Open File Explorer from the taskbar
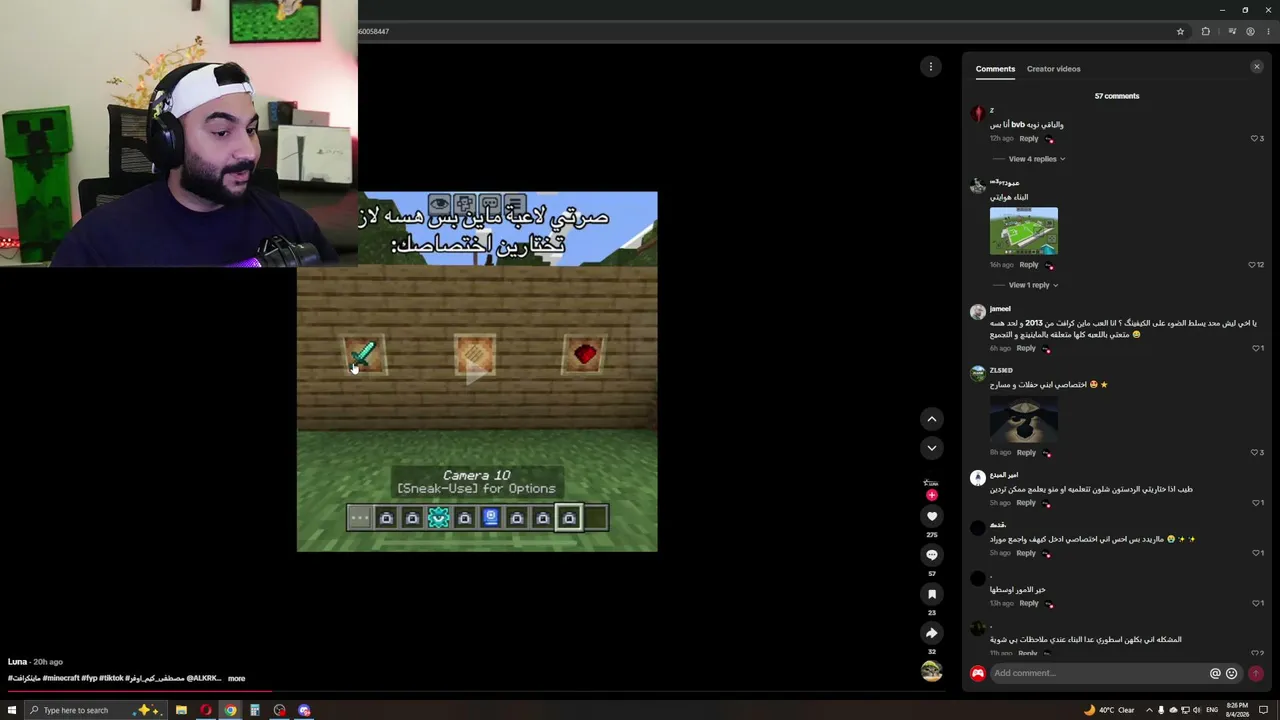The width and height of the screenshot is (1280, 720). [181, 710]
